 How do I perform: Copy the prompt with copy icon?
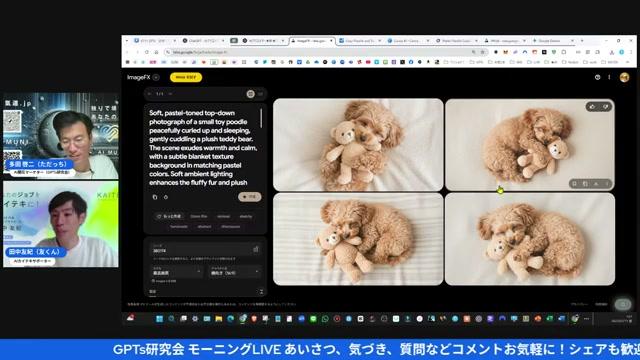(155, 197)
